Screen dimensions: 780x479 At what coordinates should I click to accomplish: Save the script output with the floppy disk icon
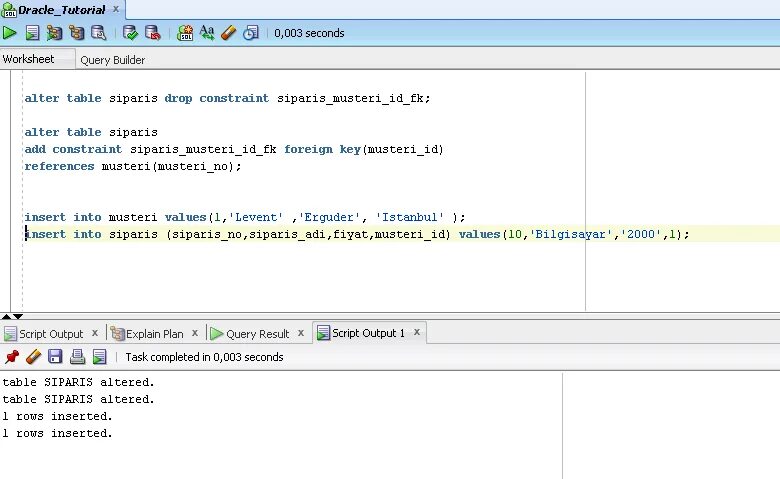click(x=55, y=357)
